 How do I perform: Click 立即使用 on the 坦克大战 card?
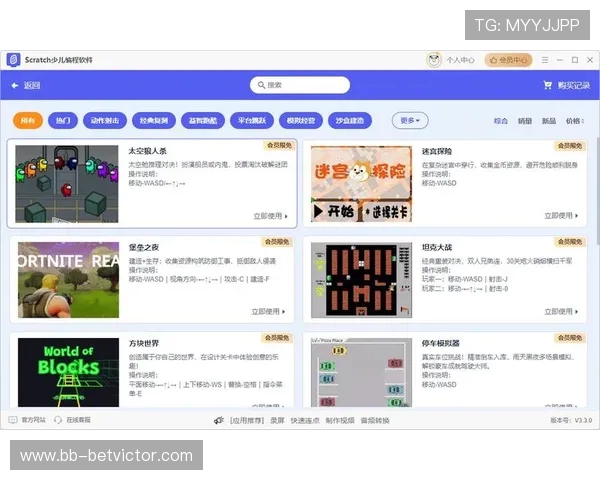click(561, 312)
